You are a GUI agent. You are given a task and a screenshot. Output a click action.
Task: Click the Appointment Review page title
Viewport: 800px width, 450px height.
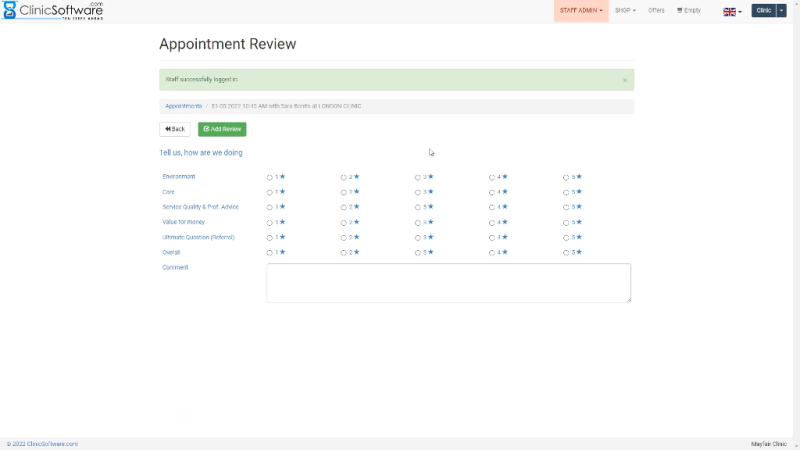click(x=228, y=44)
